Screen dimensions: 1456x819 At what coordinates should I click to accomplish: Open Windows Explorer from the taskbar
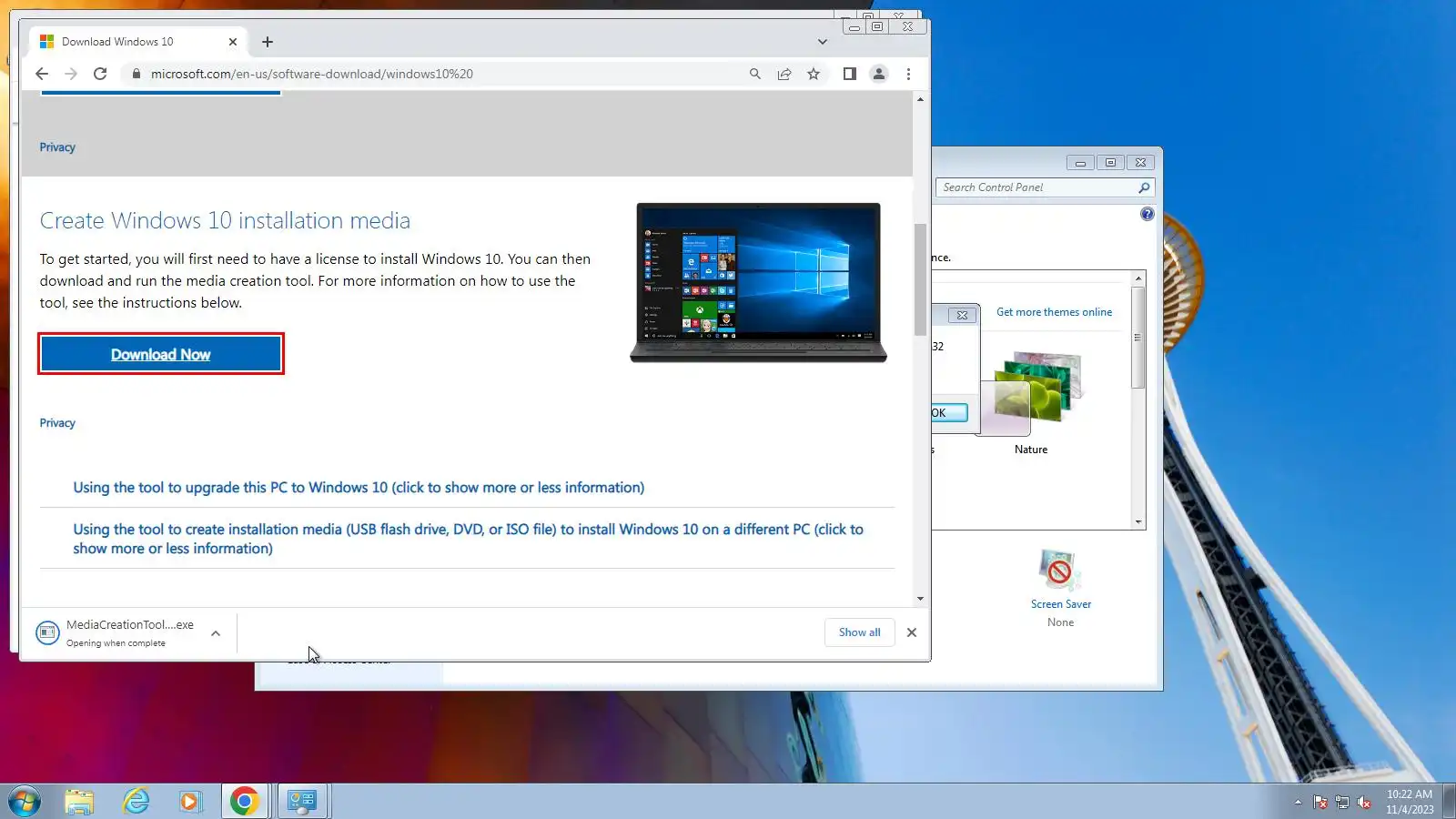tap(80, 802)
